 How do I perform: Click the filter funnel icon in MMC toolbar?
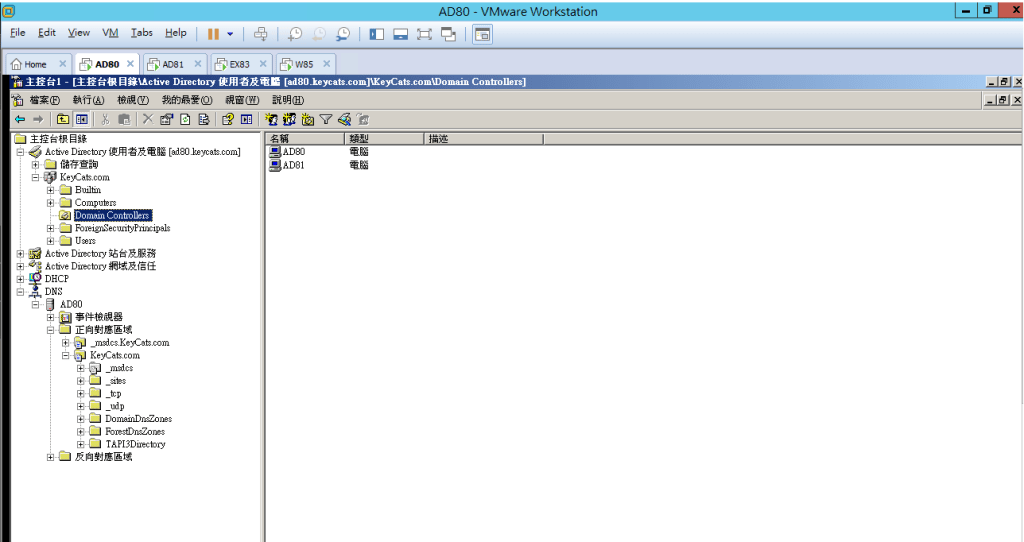(326, 119)
